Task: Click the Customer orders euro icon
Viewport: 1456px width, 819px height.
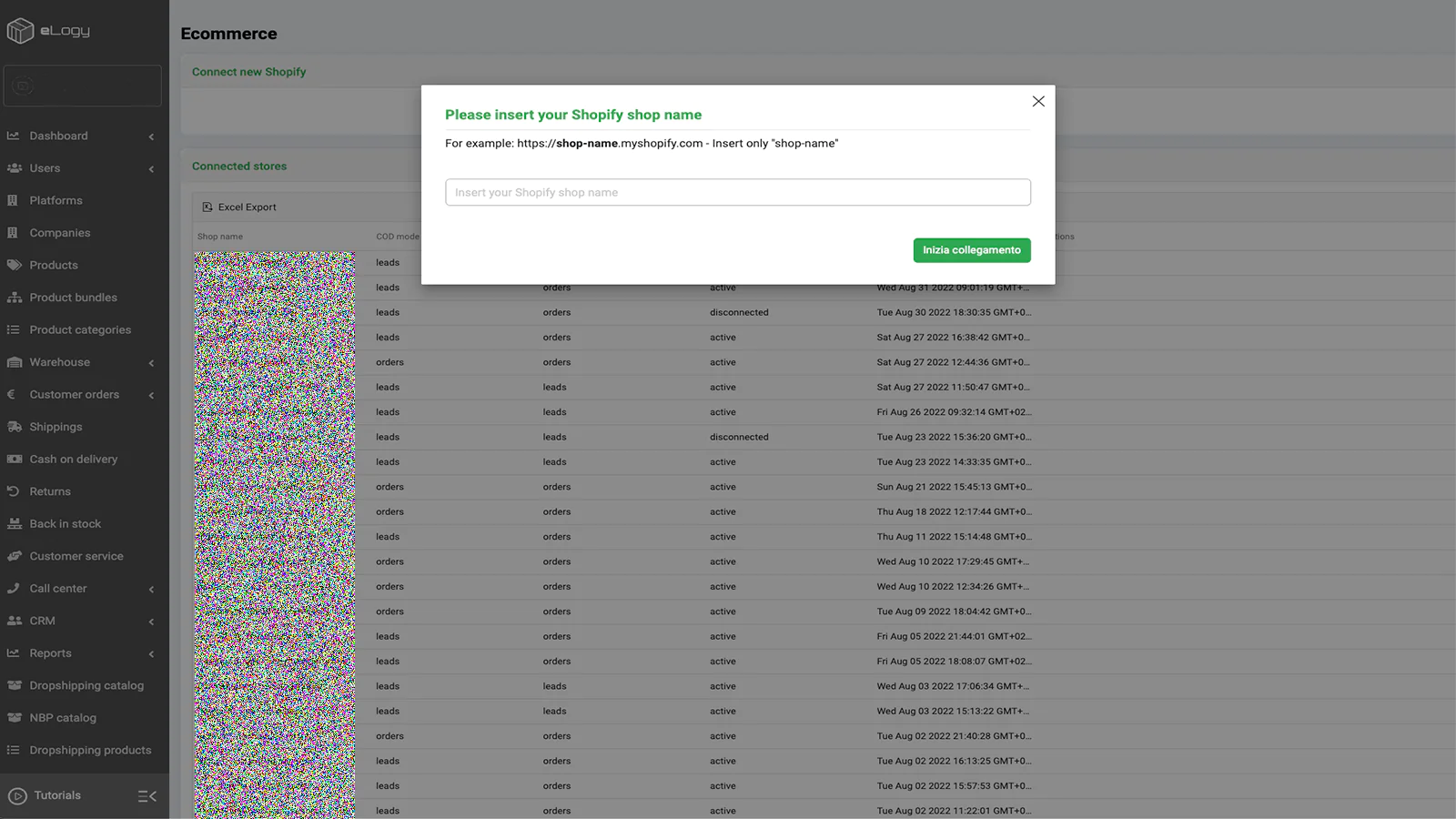Action: (11, 394)
